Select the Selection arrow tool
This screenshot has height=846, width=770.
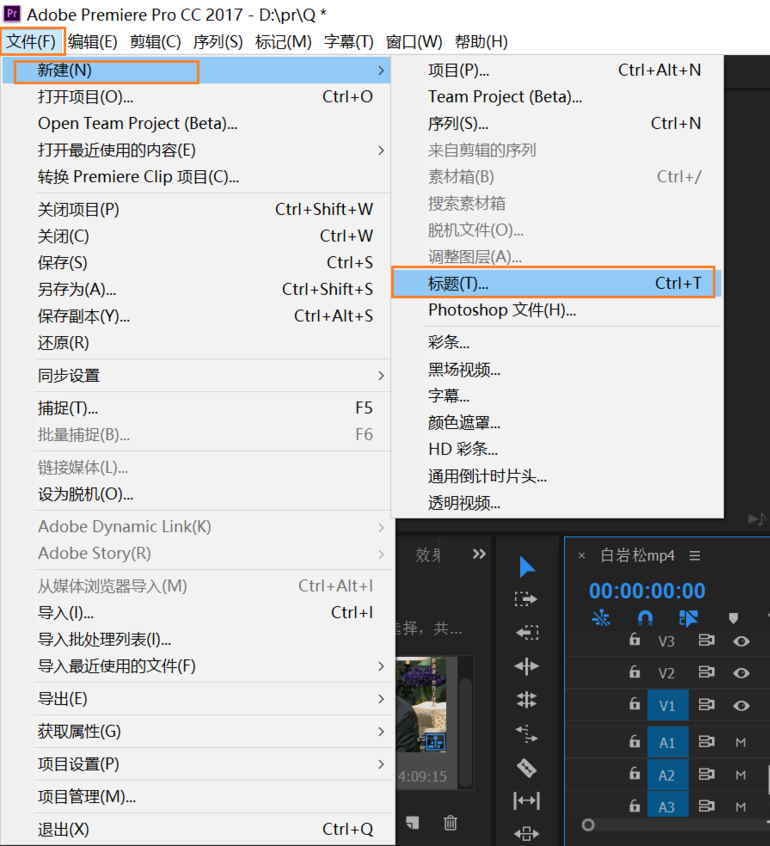[x=526, y=568]
